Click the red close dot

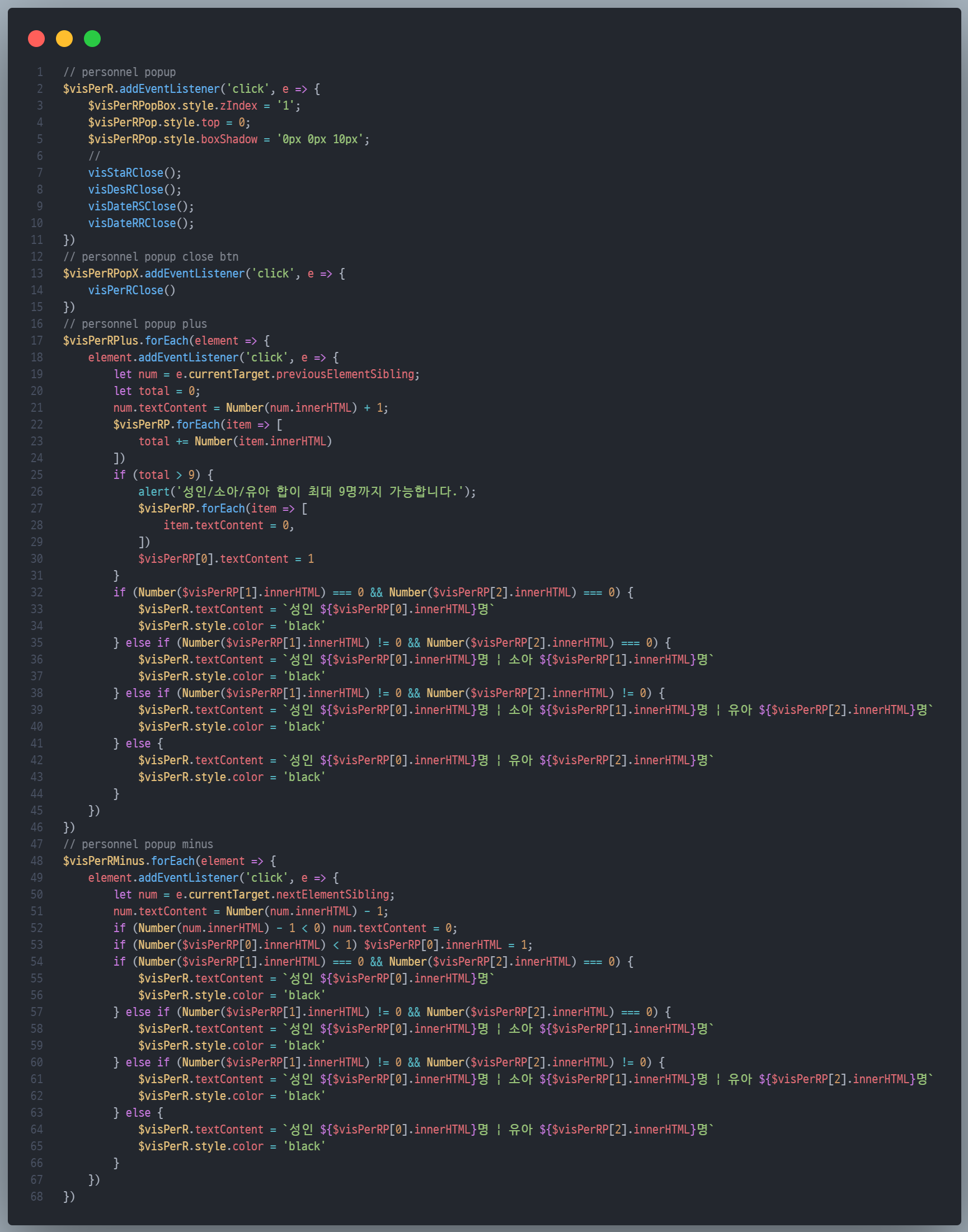pos(36,39)
